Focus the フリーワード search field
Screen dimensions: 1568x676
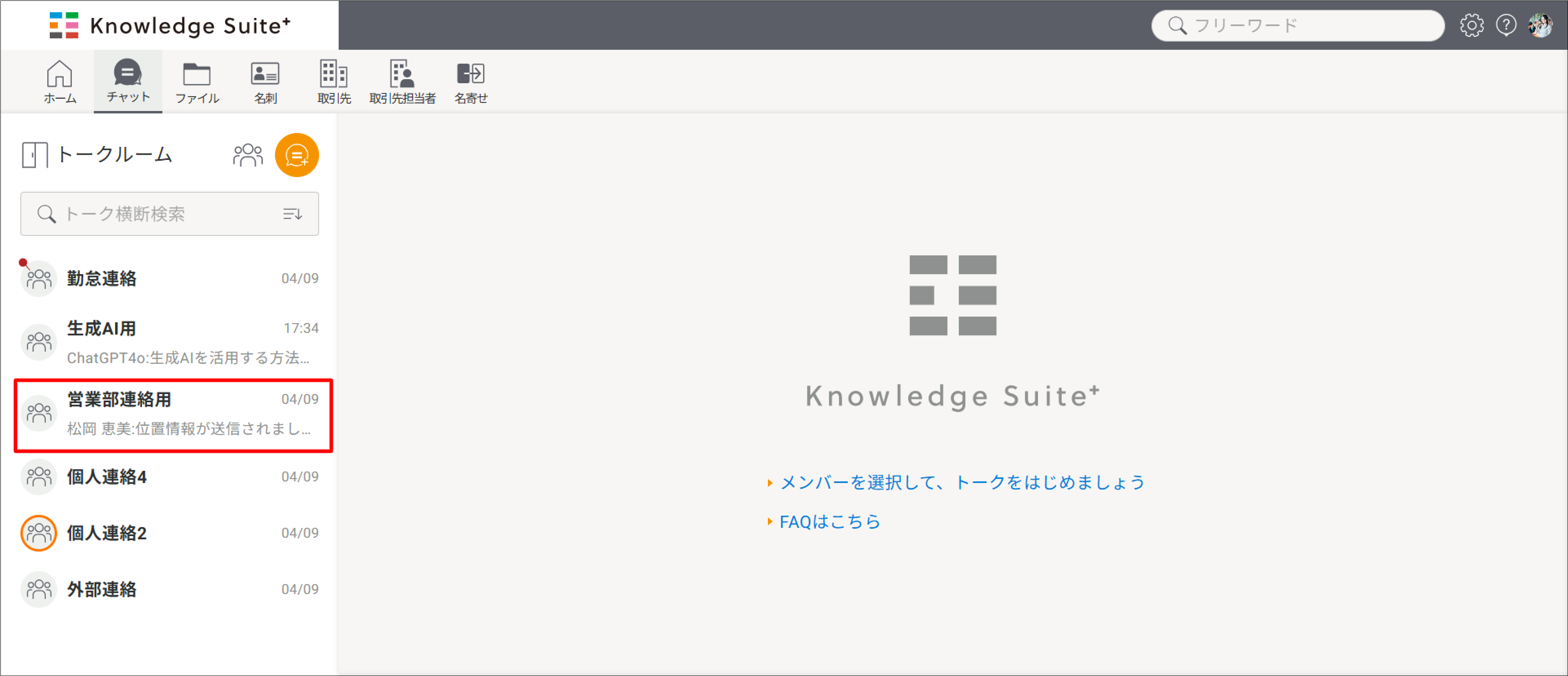(1298, 26)
